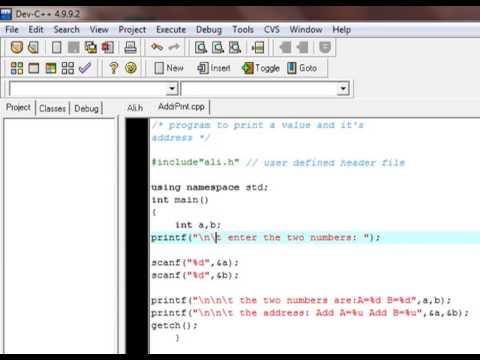Open the Window menu

(x=306, y=30)
